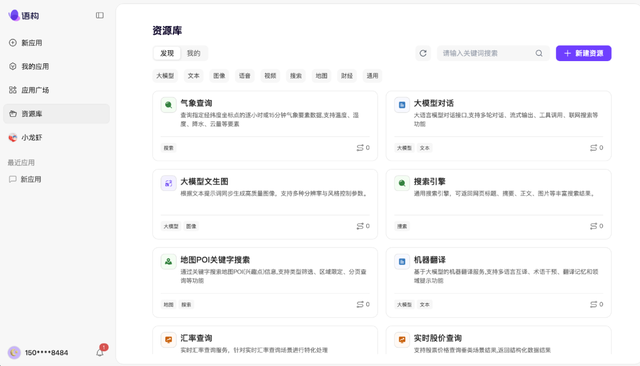This screenshot has width=640, height=366.
Task: Filter by 搜索 category
Action: tap(296, 76)
